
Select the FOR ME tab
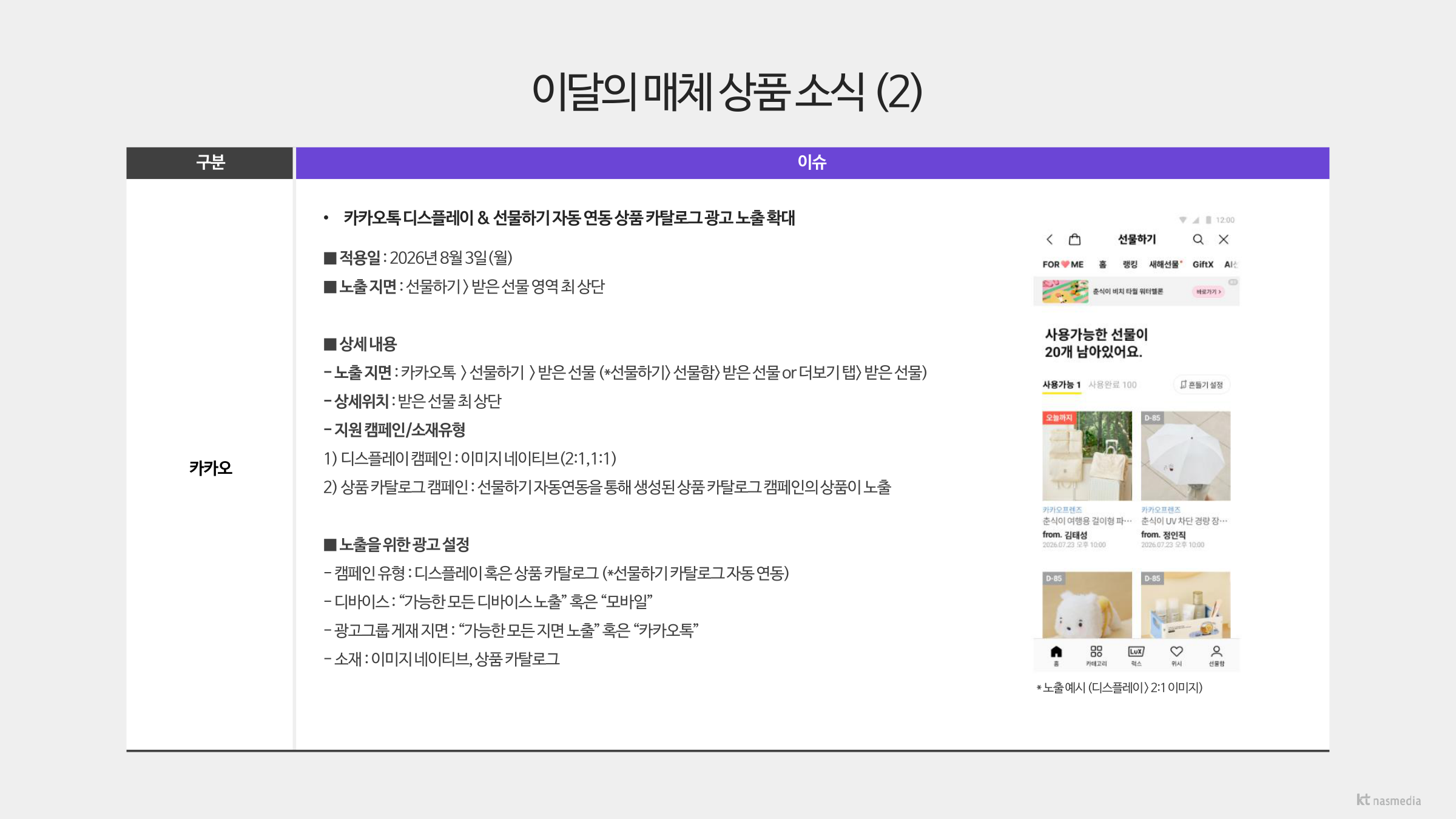(1063, 265)
